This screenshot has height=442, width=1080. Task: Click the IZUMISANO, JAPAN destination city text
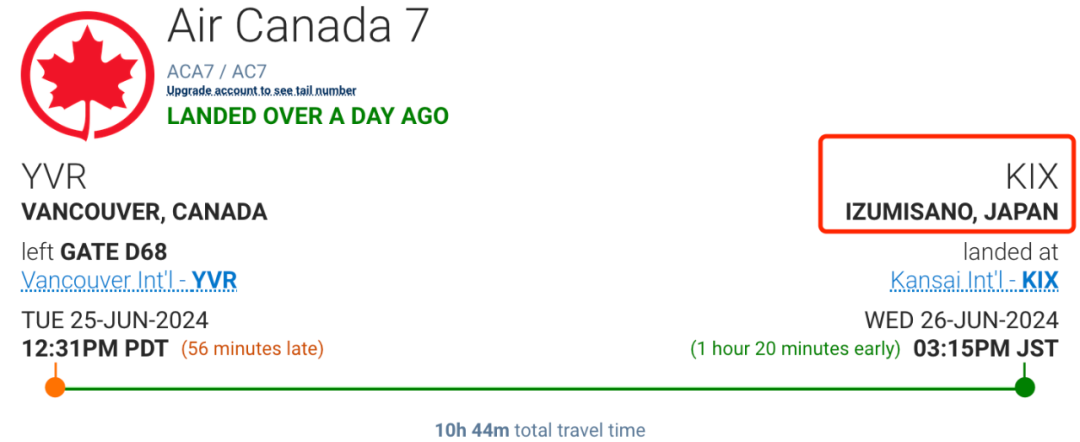(952, 213)
